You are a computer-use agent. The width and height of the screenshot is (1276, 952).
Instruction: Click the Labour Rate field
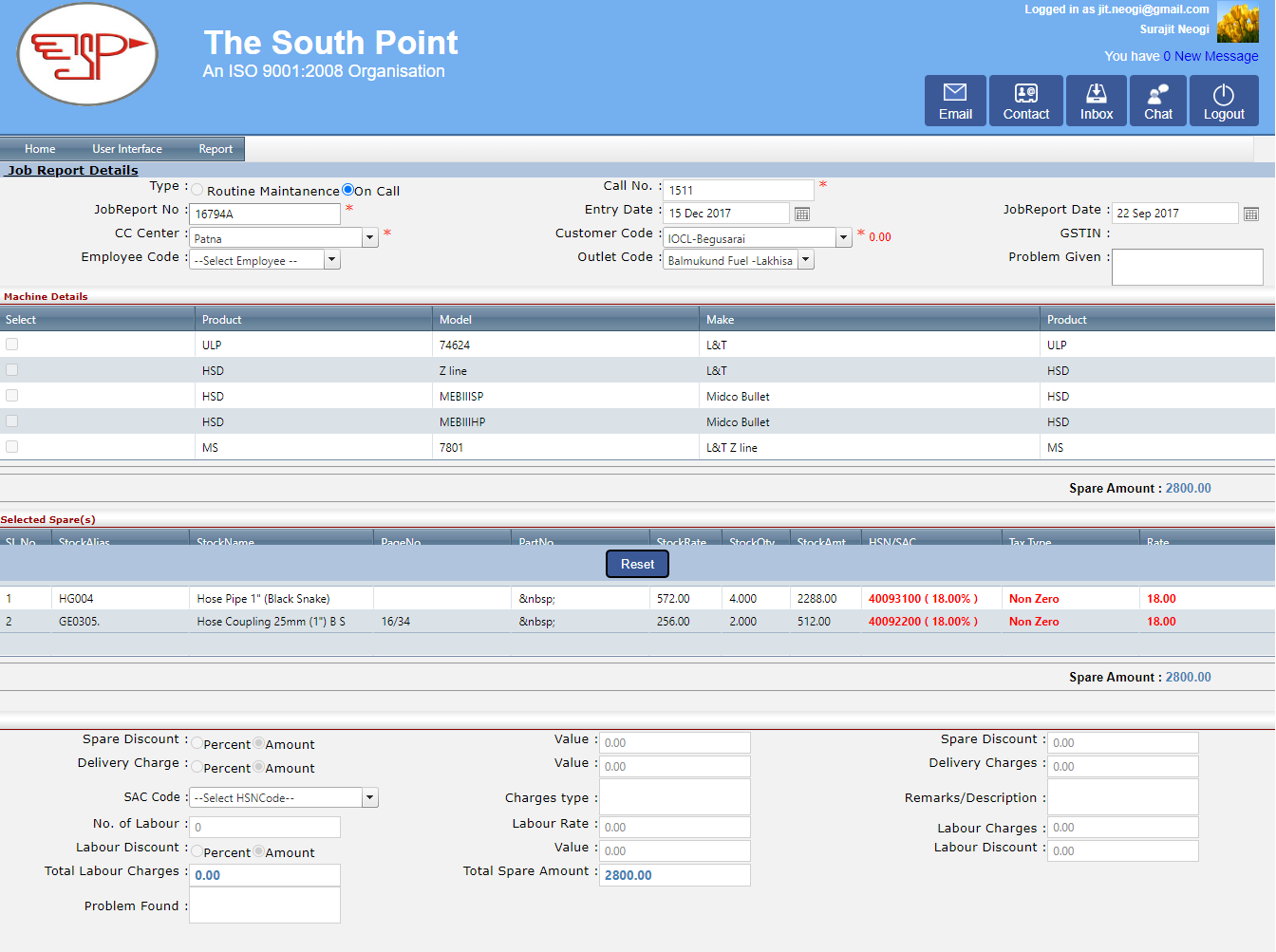tap(675, 827)
